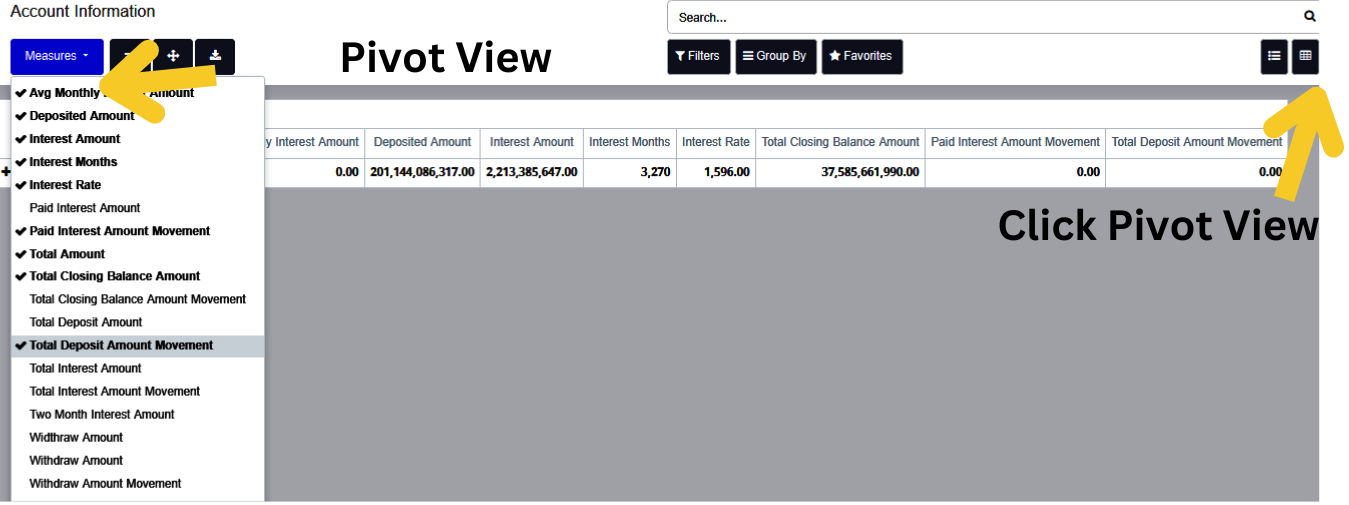Enable Total Closing Balance Amount Movement measure

coord(138,299)
